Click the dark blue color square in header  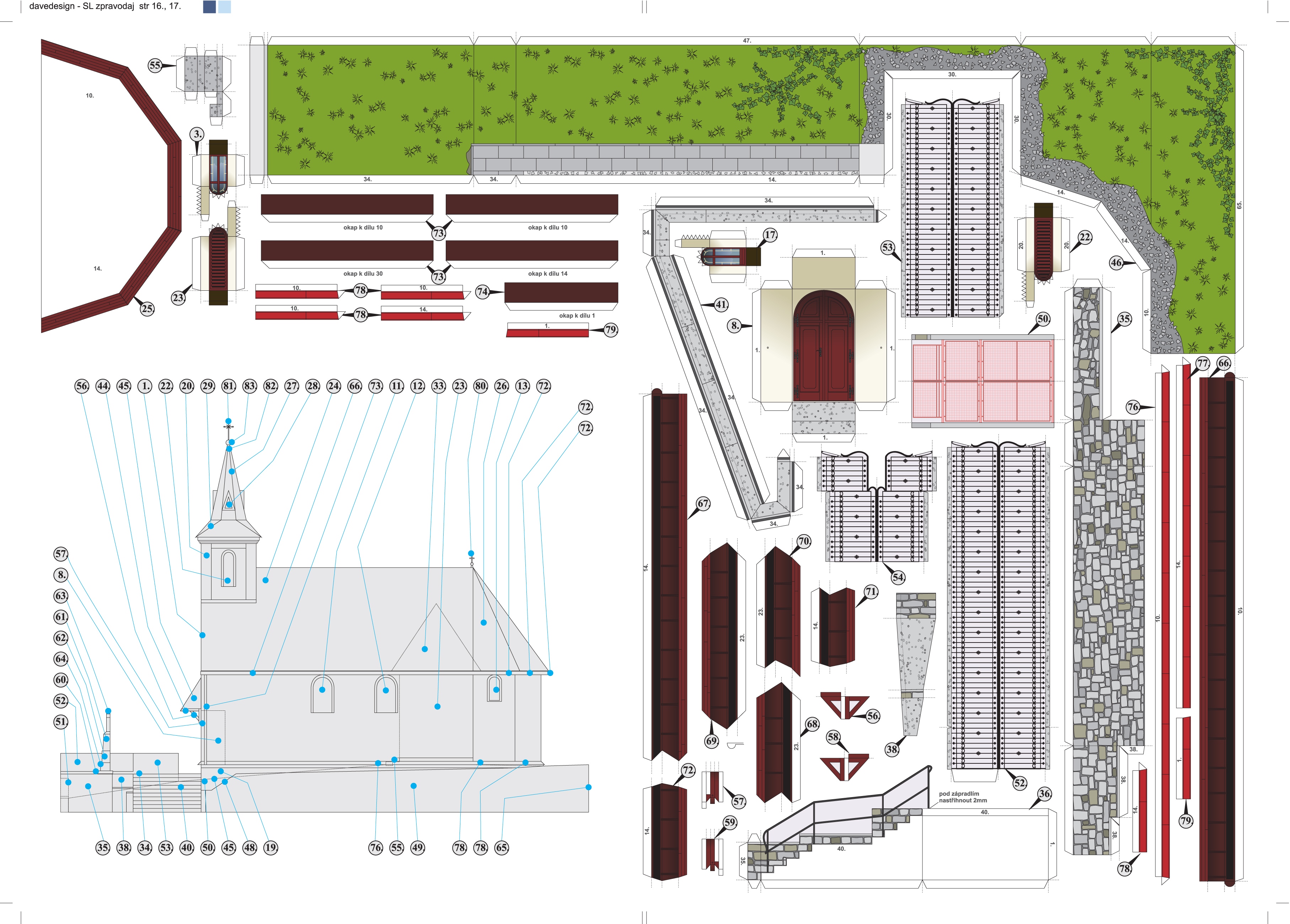point(209,7)
